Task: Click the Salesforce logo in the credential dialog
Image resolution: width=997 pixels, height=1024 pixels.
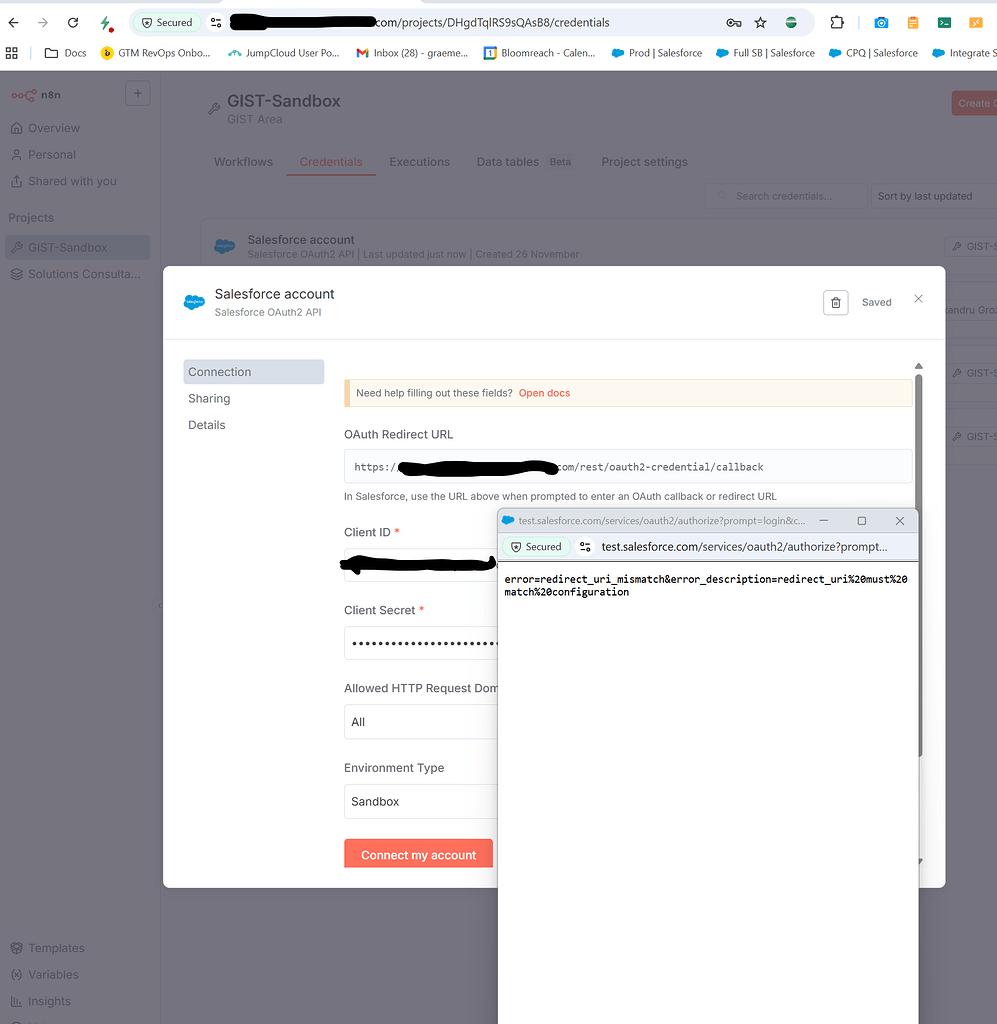Action: 193,301
